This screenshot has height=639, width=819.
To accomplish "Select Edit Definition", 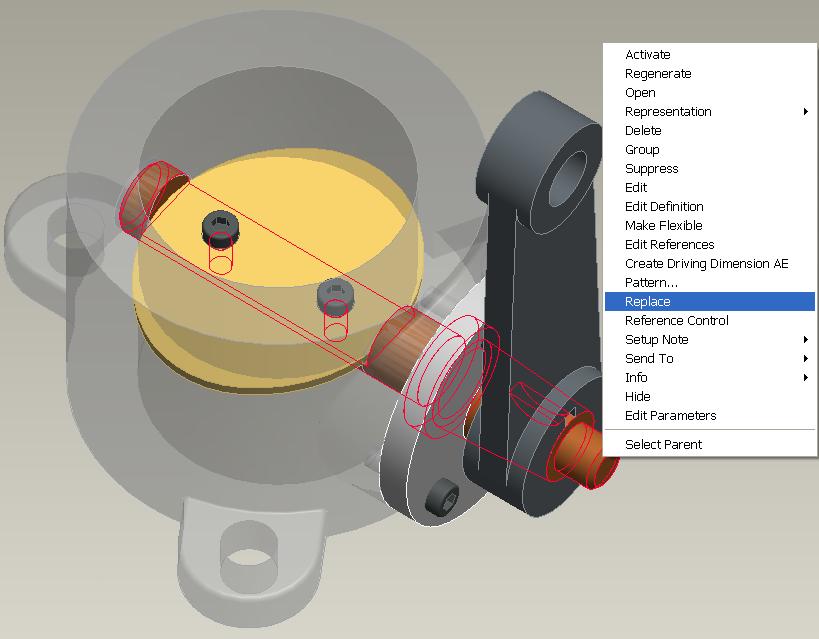I will 709,207.
